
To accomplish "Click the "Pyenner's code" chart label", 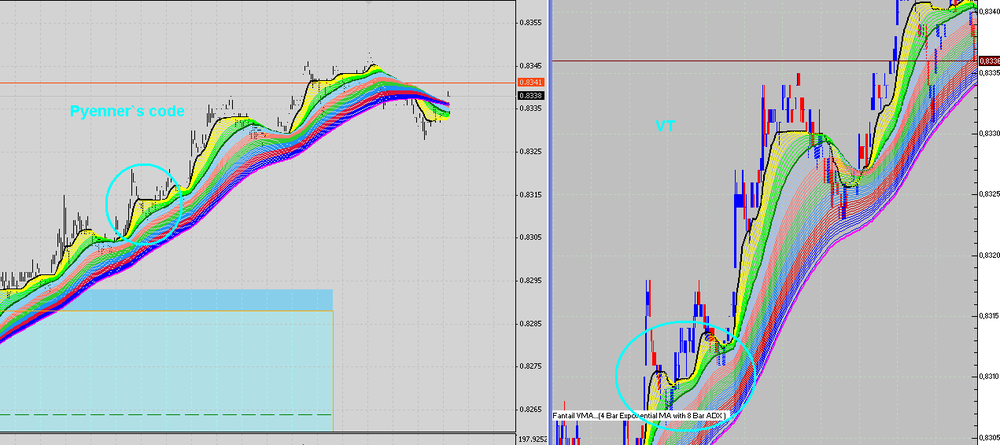I will tap(127, 111).
